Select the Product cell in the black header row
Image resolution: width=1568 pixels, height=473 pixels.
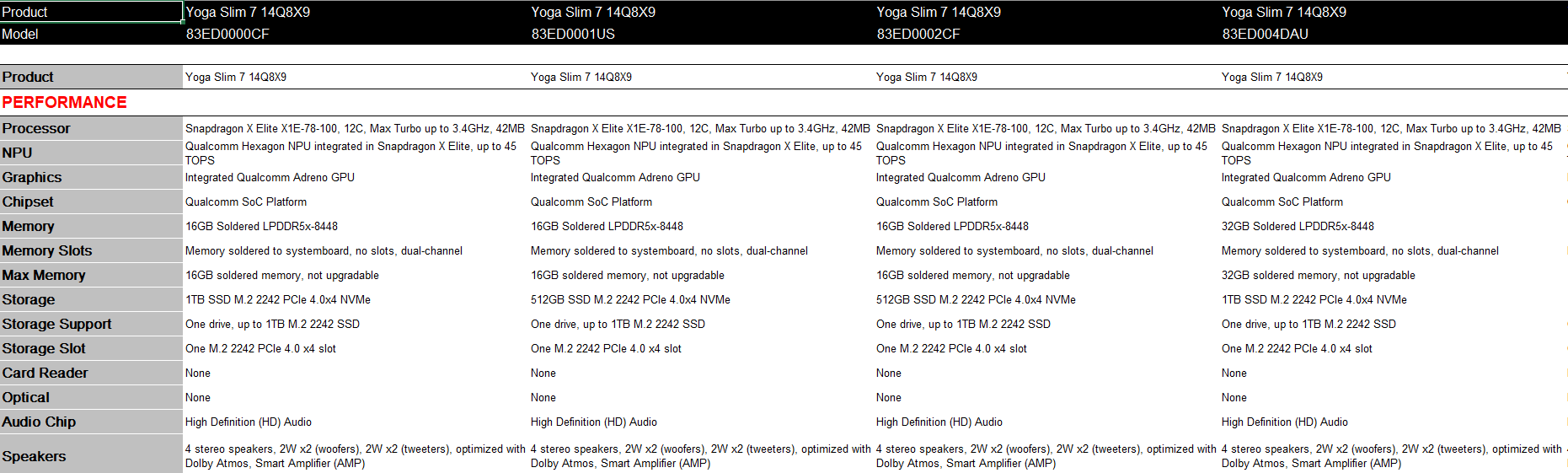91,12
